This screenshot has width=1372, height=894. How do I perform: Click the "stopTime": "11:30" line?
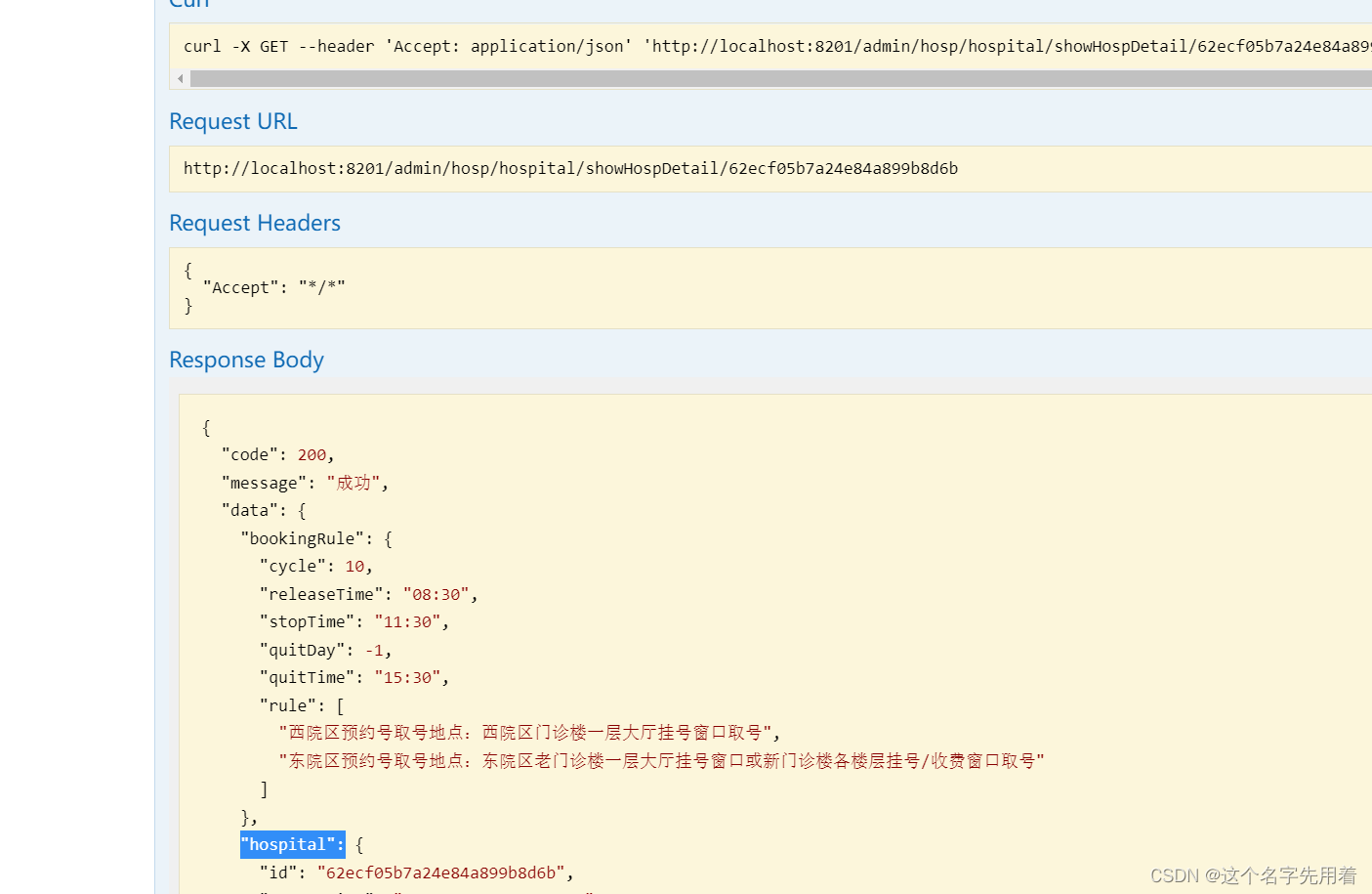coord(353,621)
